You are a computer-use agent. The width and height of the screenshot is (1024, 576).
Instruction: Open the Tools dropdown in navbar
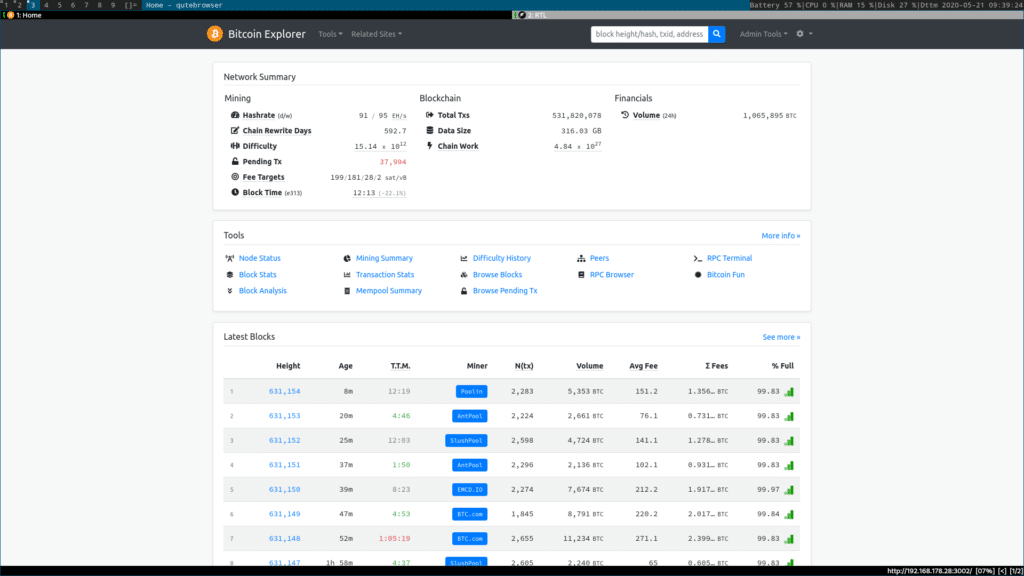pos(330,34)
